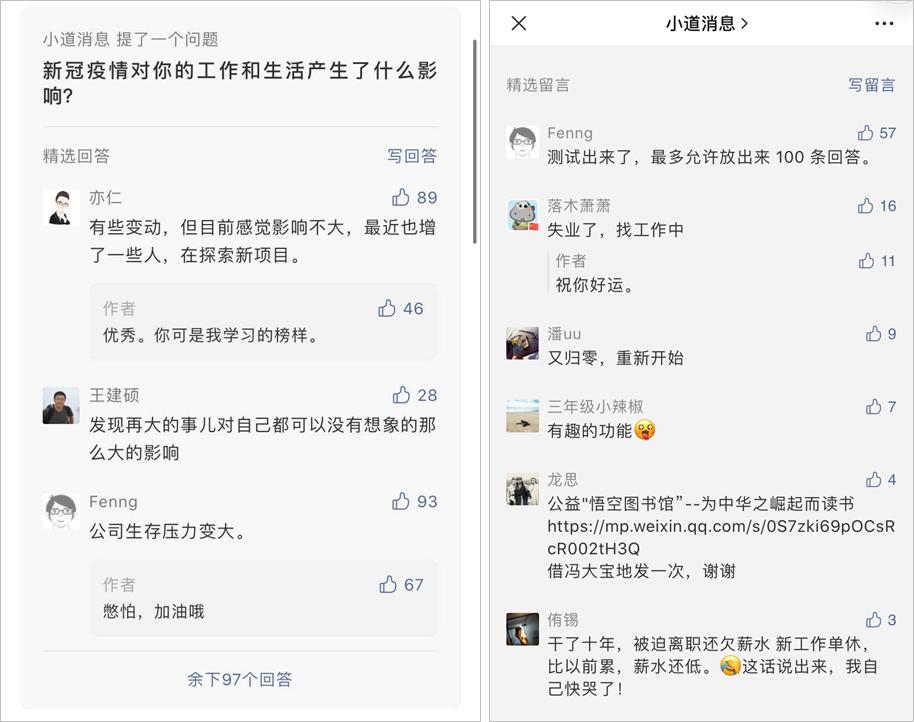Screen dimensions: 914x722
Task: Like 侑锡's comment with 3 likes
Action: pyautogui.click(x=873, y=620)
